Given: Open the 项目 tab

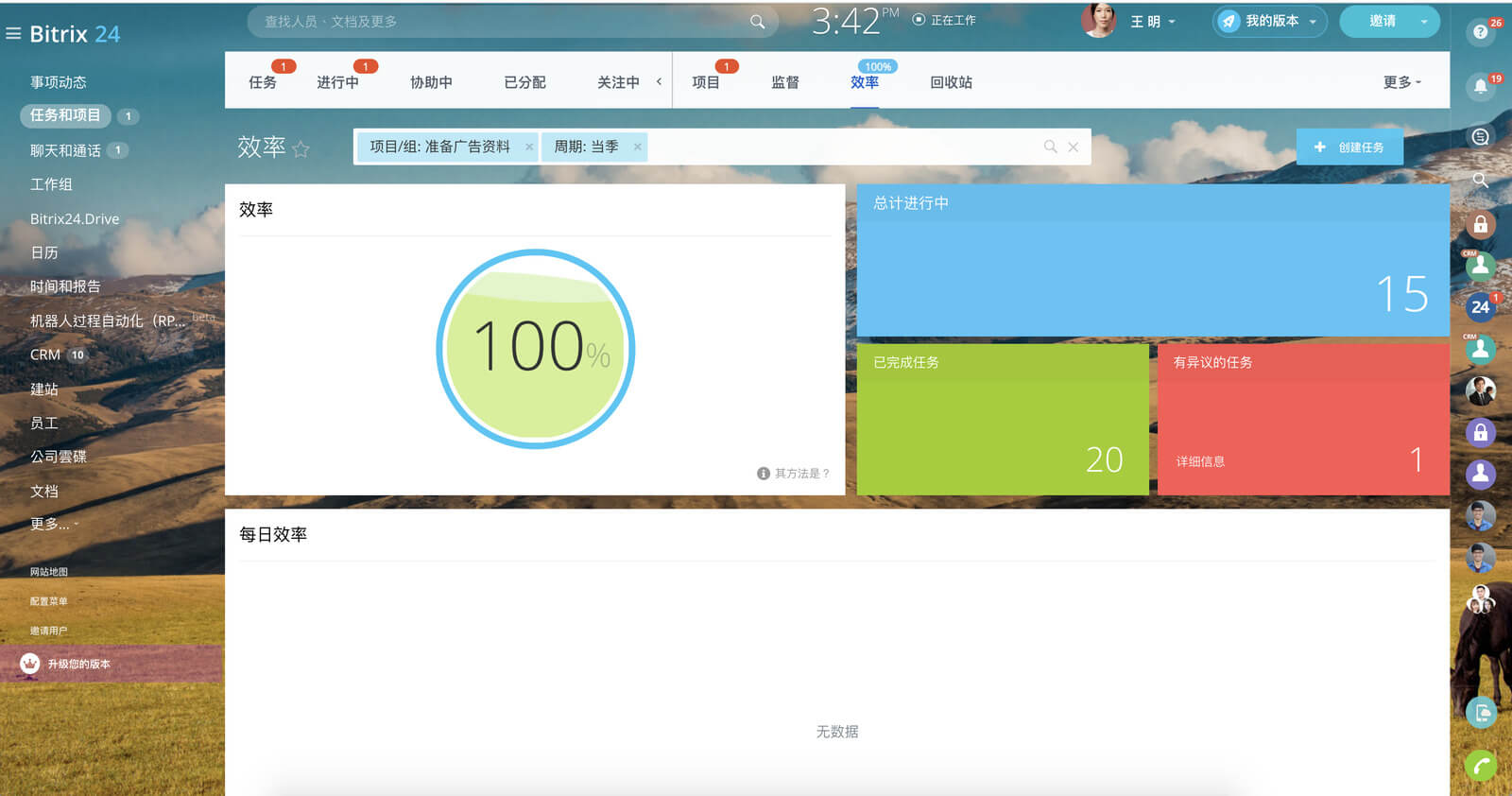Looking at the screenshot, I should [706, 82].
